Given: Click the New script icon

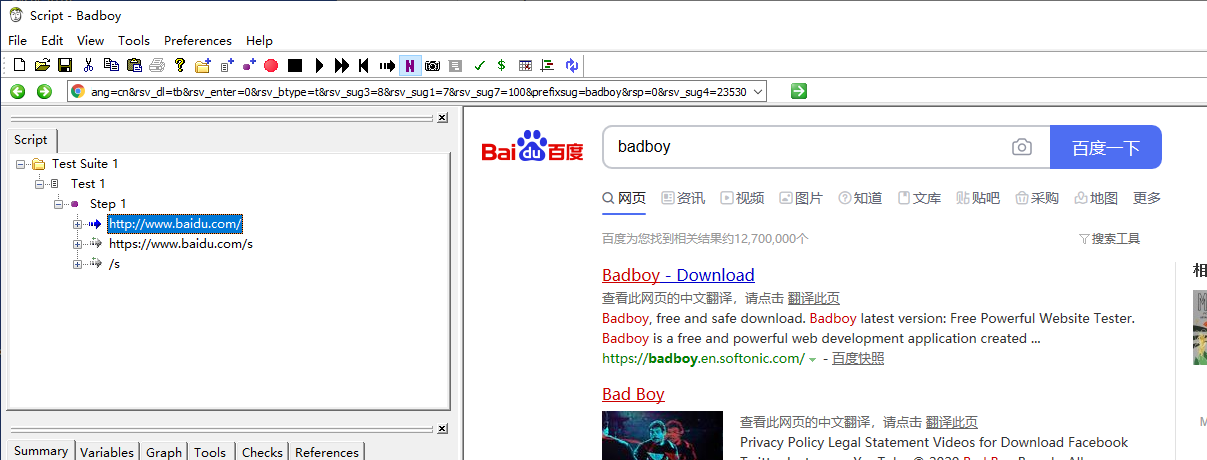Looking at the screenshot, I should (x=19, y=65).
